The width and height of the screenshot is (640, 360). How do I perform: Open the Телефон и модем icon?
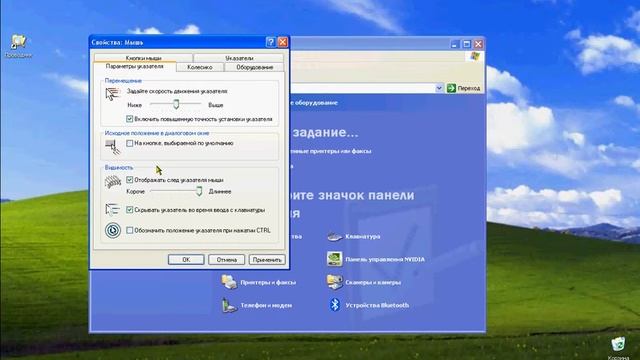(229, 305)
